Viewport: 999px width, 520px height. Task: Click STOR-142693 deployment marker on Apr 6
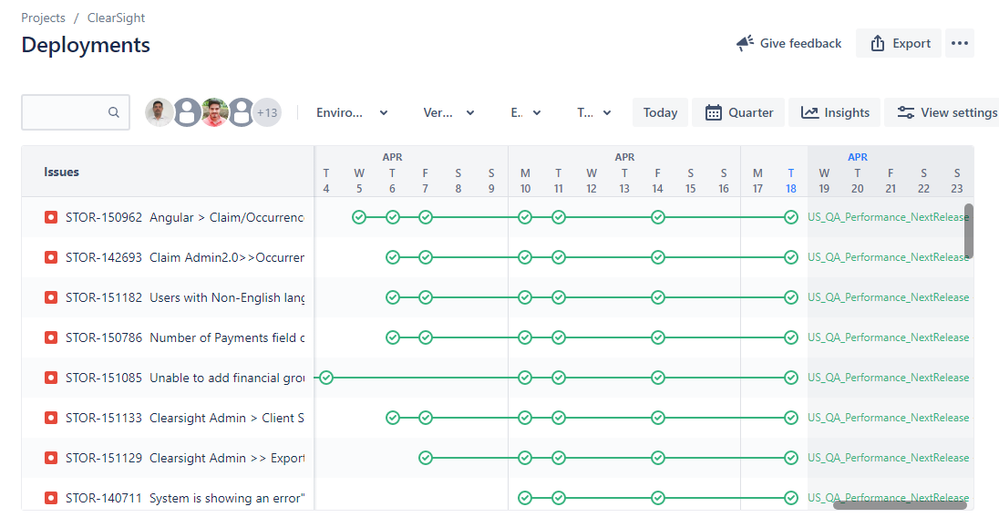coord(392,257)
